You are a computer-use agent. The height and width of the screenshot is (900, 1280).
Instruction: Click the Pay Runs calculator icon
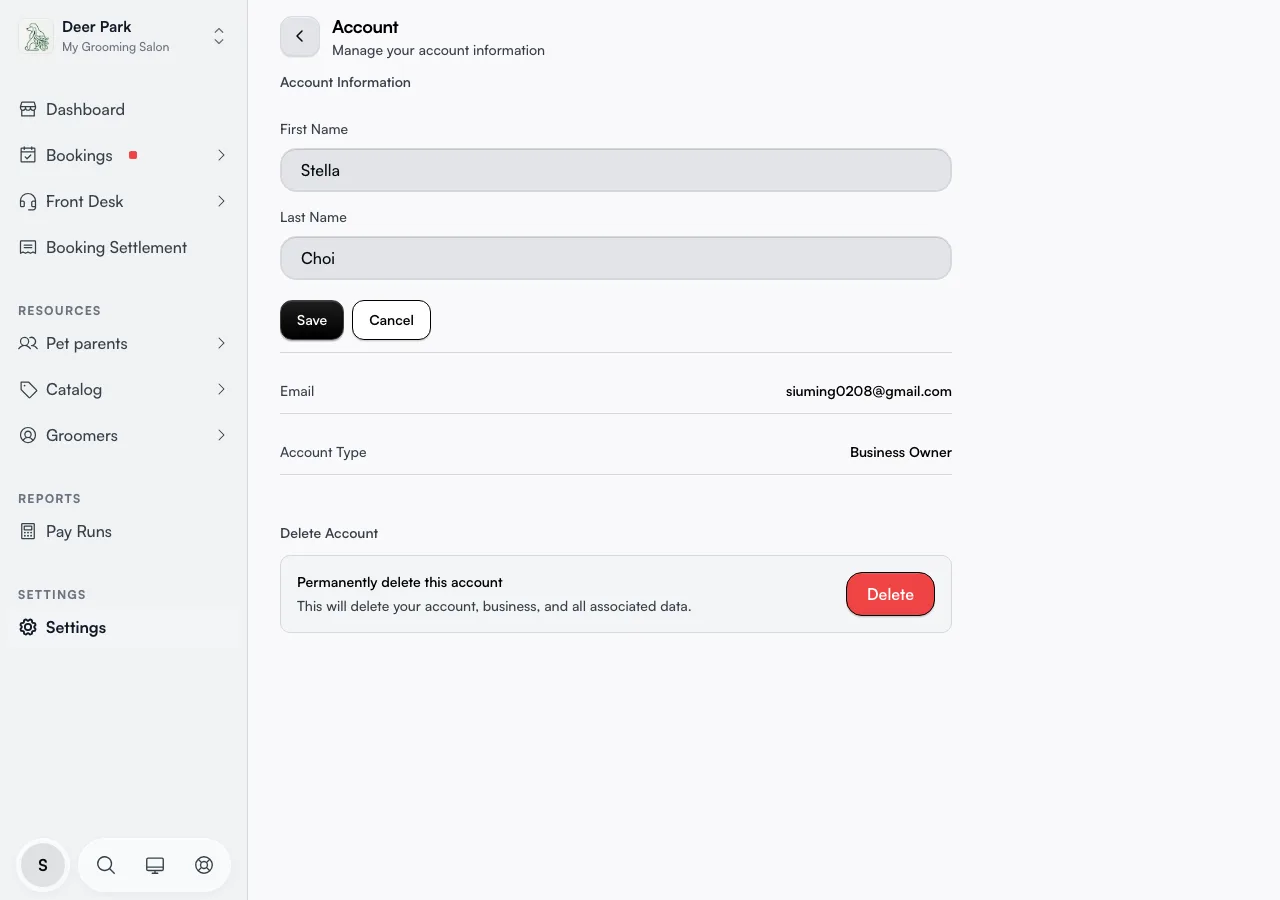coord(28,531)
